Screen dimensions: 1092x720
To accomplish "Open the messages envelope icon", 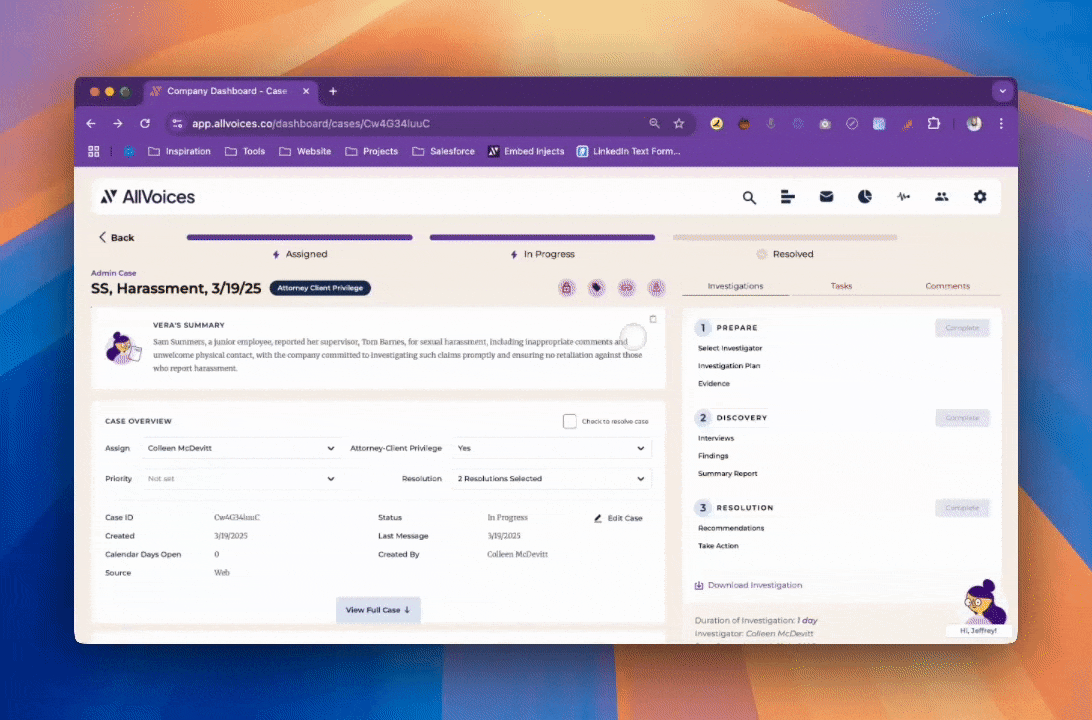I will tap(826, 197).
